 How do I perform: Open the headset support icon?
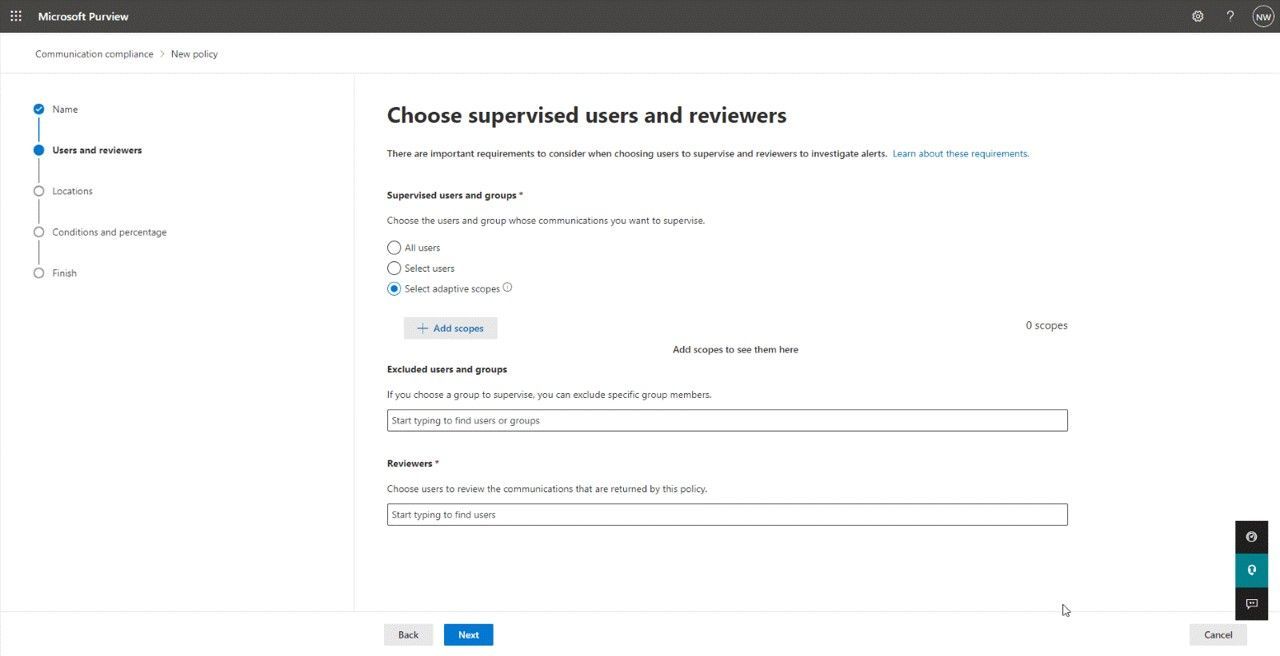tap(1251, 570)
